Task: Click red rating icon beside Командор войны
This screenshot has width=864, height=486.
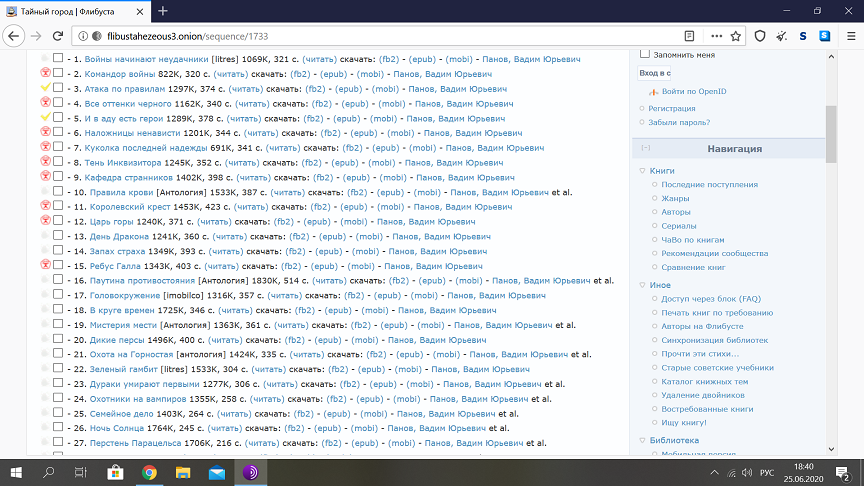Action: click(46, 73)
